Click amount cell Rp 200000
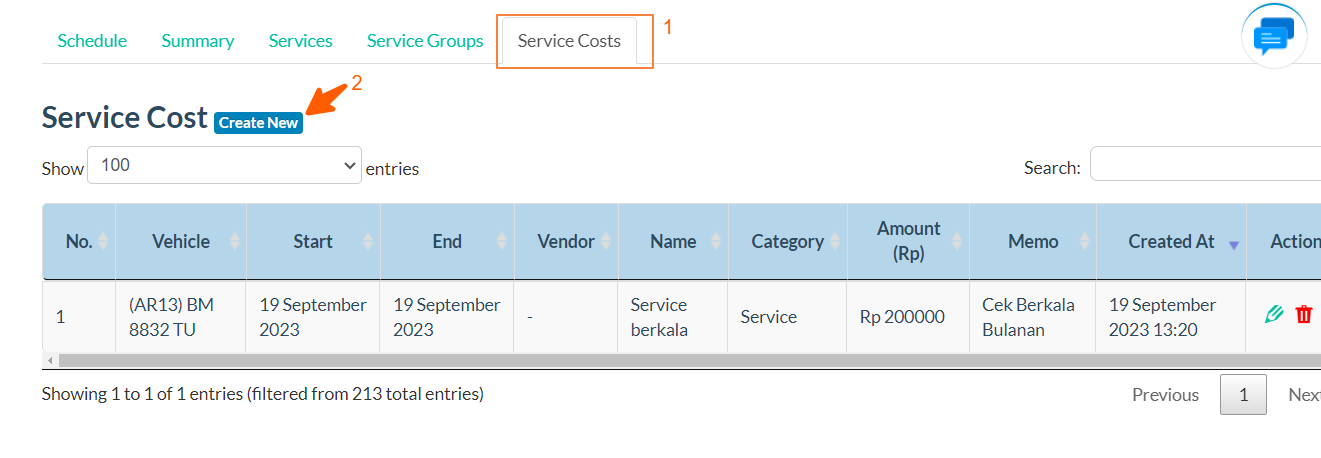The height and width of the screenshot is (458, 1321). click(x=909, y=317)
